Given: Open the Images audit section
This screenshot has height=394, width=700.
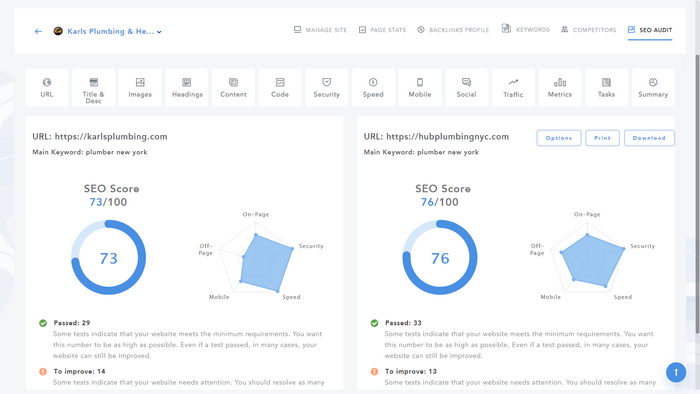Looking at the screenshot, I should click(x=140, y=87).
